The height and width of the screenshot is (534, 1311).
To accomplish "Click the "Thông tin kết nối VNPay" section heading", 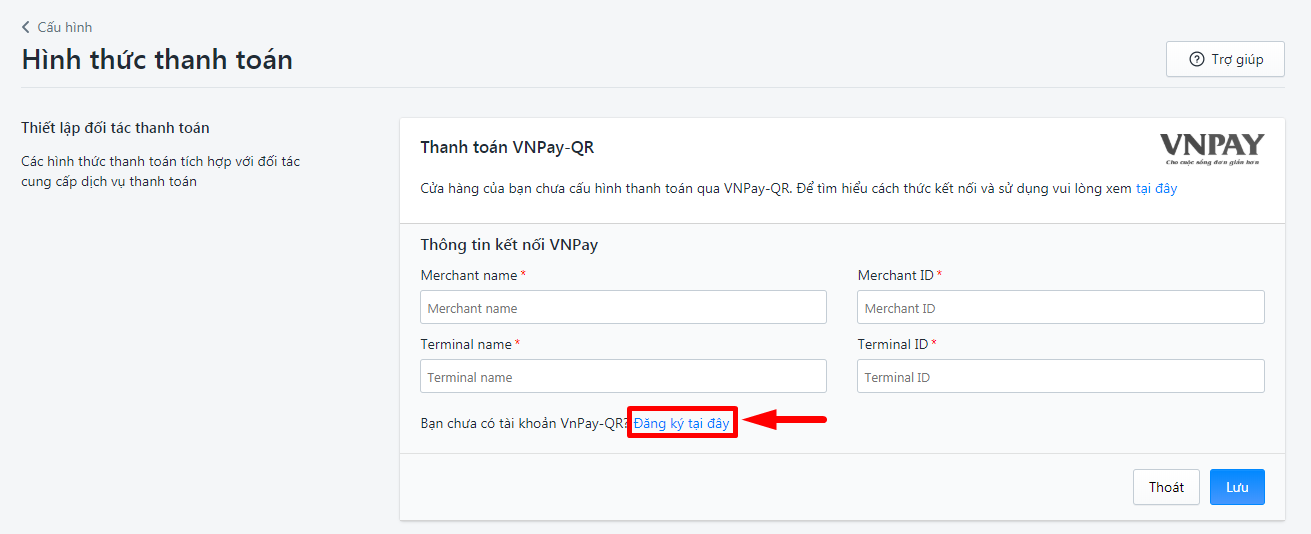I will coord(509,244).
